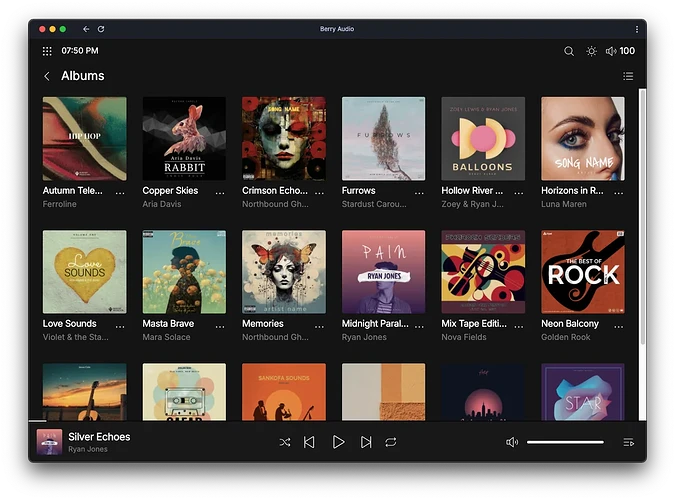675x500 pixels.
Task: Start playback with the play button
Action: [x=338, y=442]
